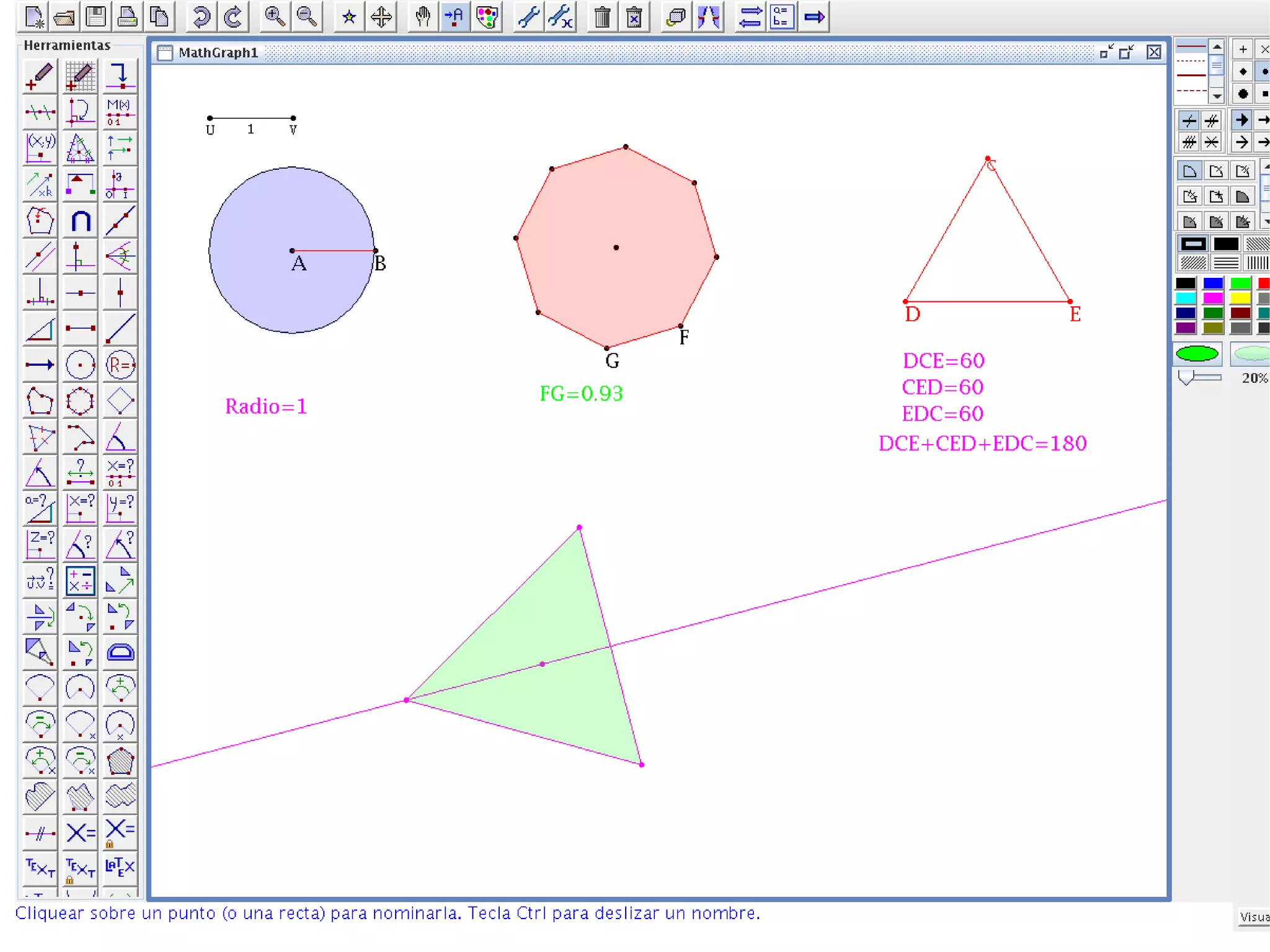
Task: Pick the magenta color swatch
Action: 1213,298
